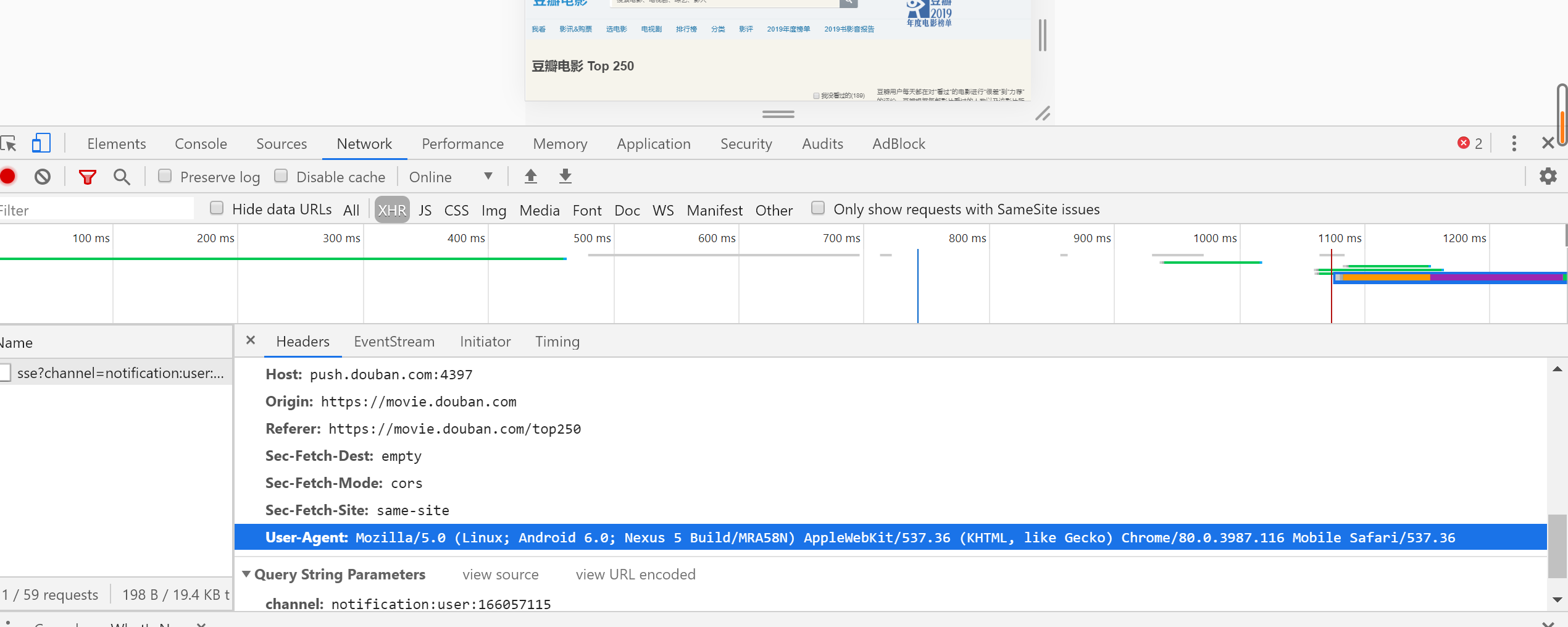Open network search magnifier icon
Image resolution: width=1568 pixels, height=627 pixels.
(122, 177)
